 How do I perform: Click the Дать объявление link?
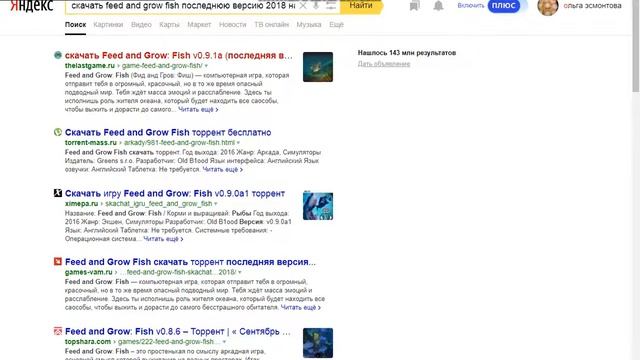pos(384,64)
